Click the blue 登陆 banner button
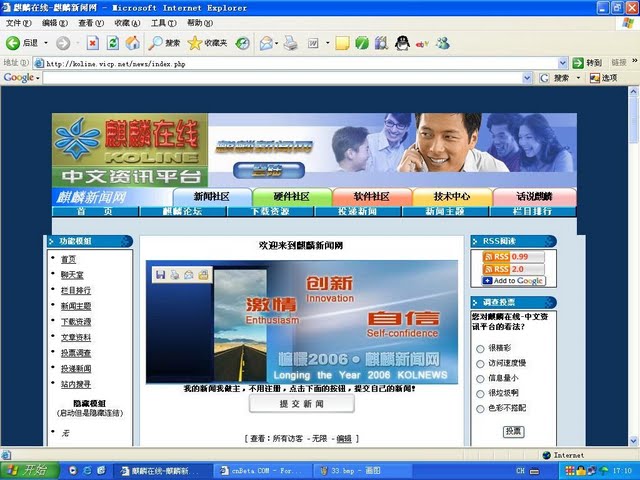The height and width of the screenshot is (480, 640). [269, 170]
